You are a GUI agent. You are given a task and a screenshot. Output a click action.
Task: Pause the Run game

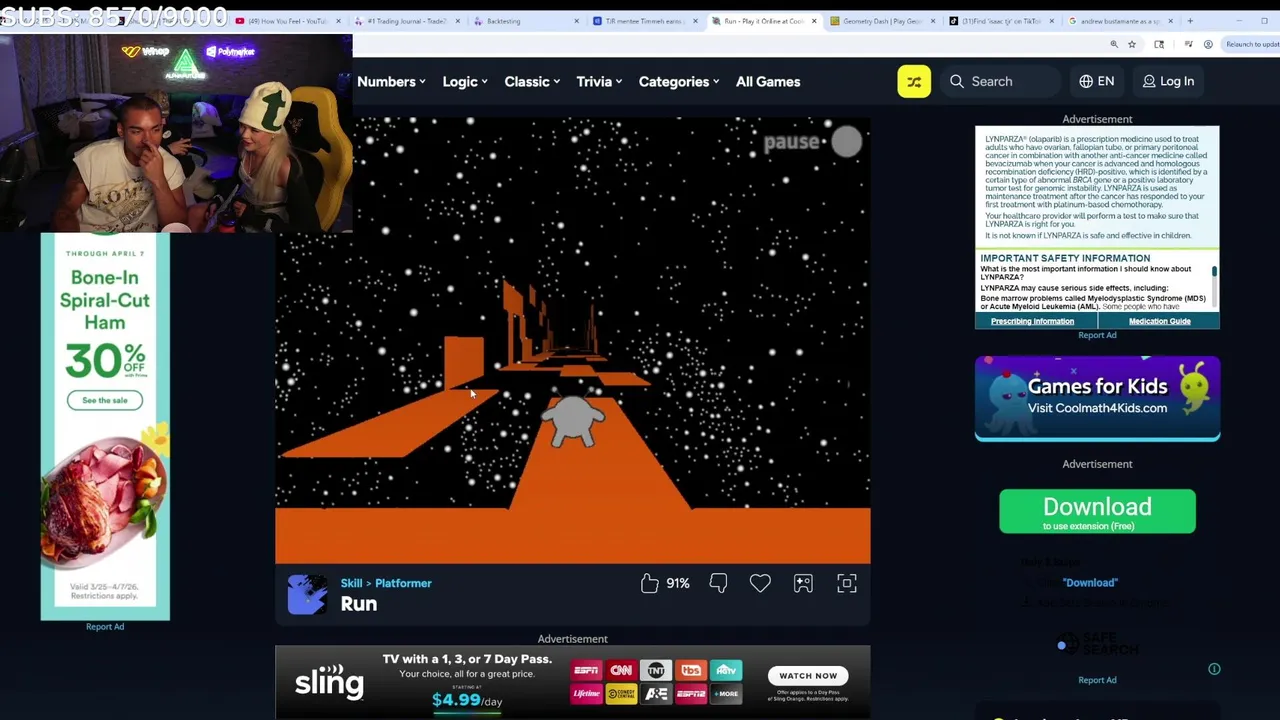[x=813, y=142]
